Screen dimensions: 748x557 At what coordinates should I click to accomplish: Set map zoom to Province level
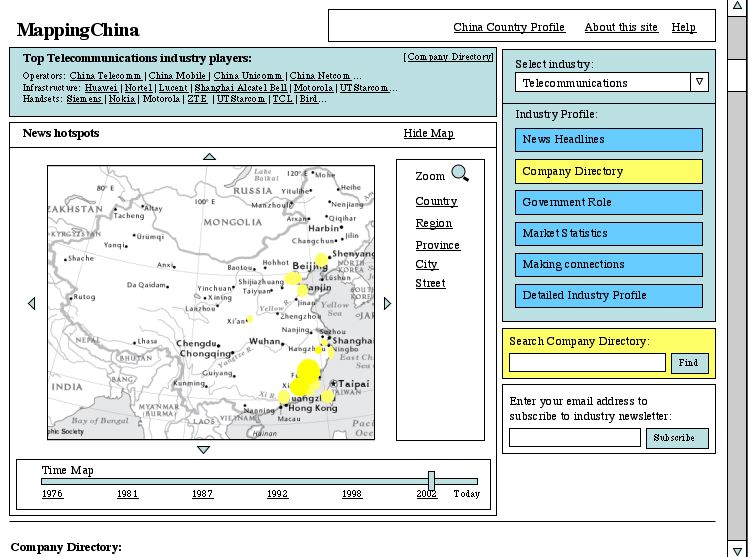click(437, 245)
